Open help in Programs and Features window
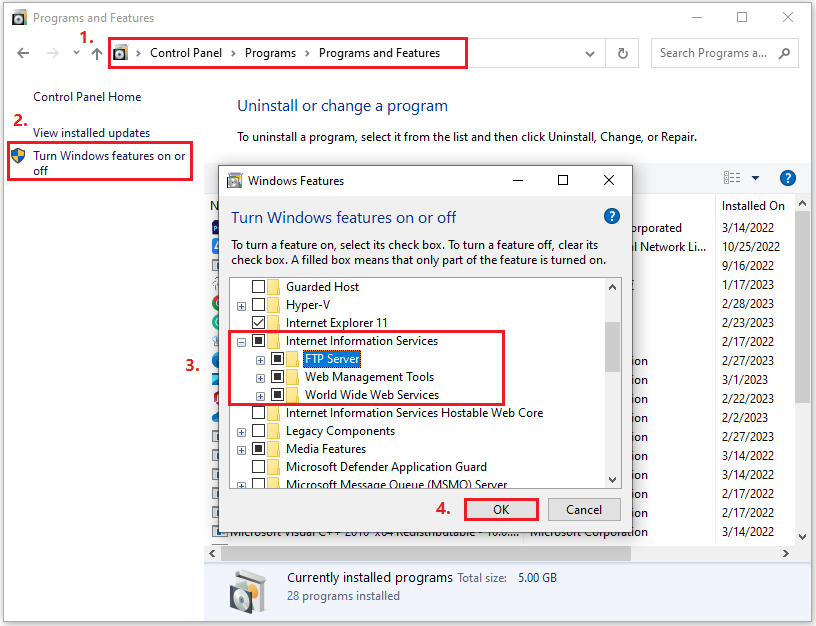 point(788,178)
